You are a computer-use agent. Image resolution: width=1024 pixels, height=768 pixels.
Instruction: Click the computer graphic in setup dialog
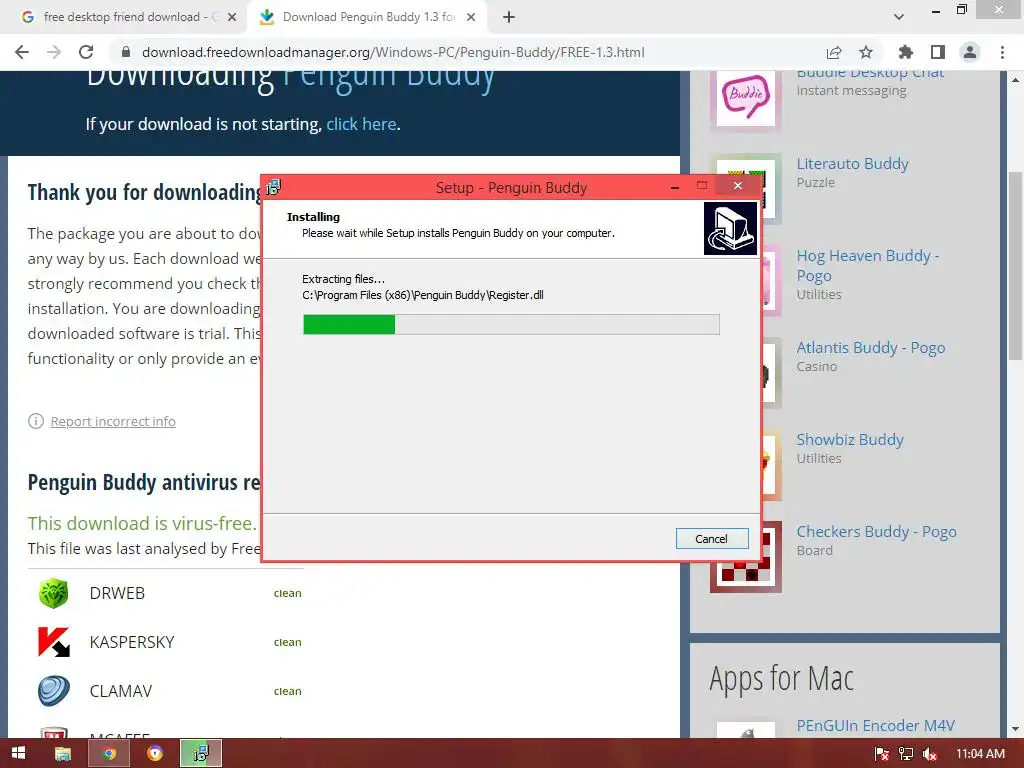point(730,228)
